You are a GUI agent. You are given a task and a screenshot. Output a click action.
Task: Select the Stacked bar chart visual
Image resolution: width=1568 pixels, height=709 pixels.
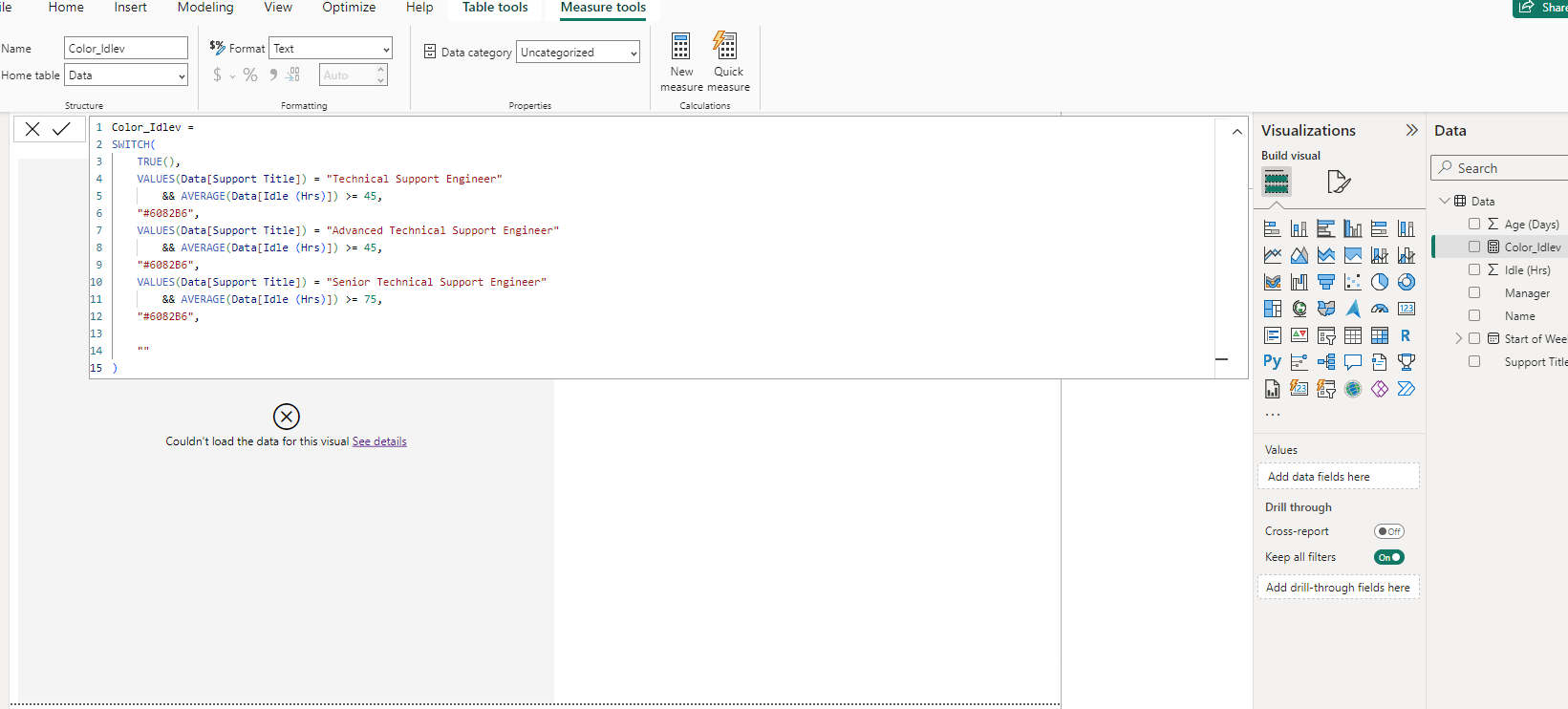(1272, 228)
